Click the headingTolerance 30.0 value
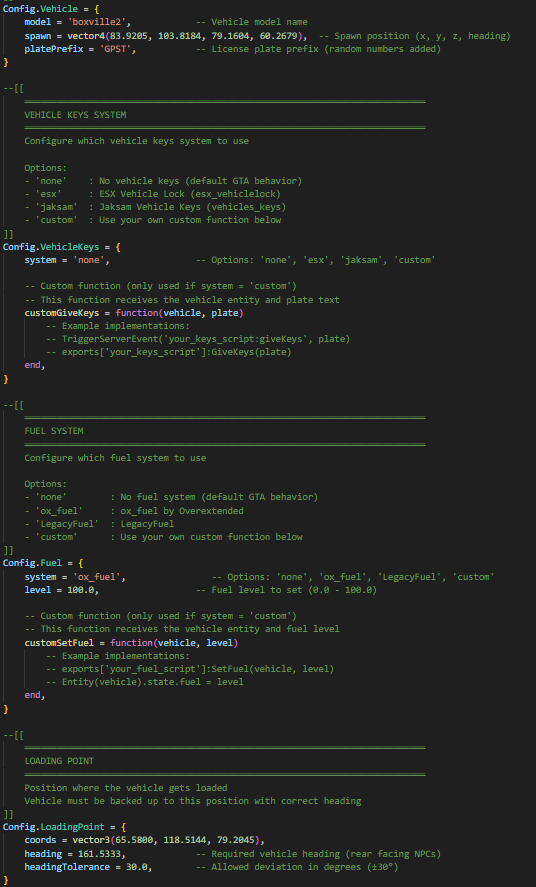 coord(136,867)
